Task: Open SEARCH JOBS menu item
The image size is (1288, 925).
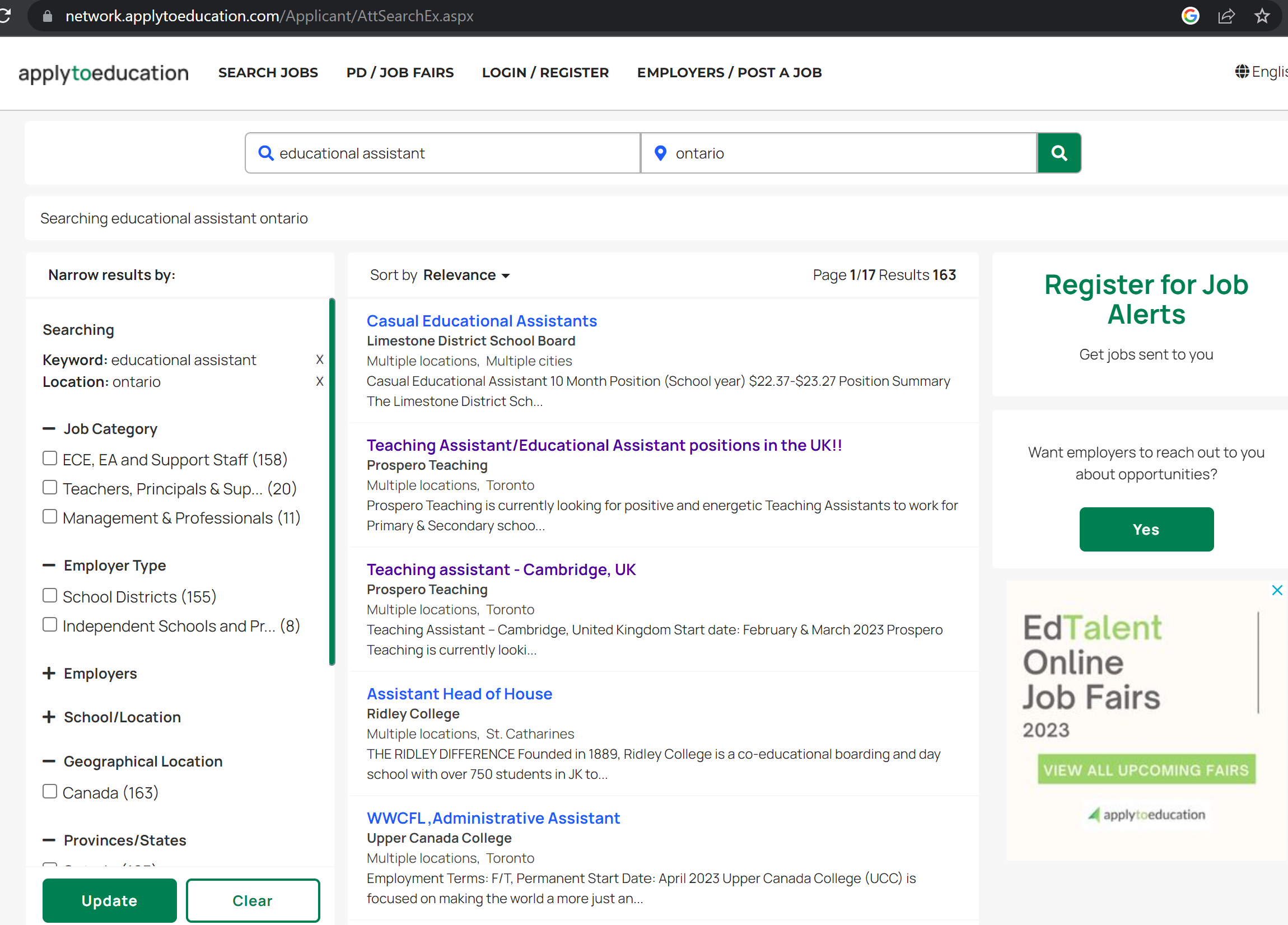Action: point(268,73)
